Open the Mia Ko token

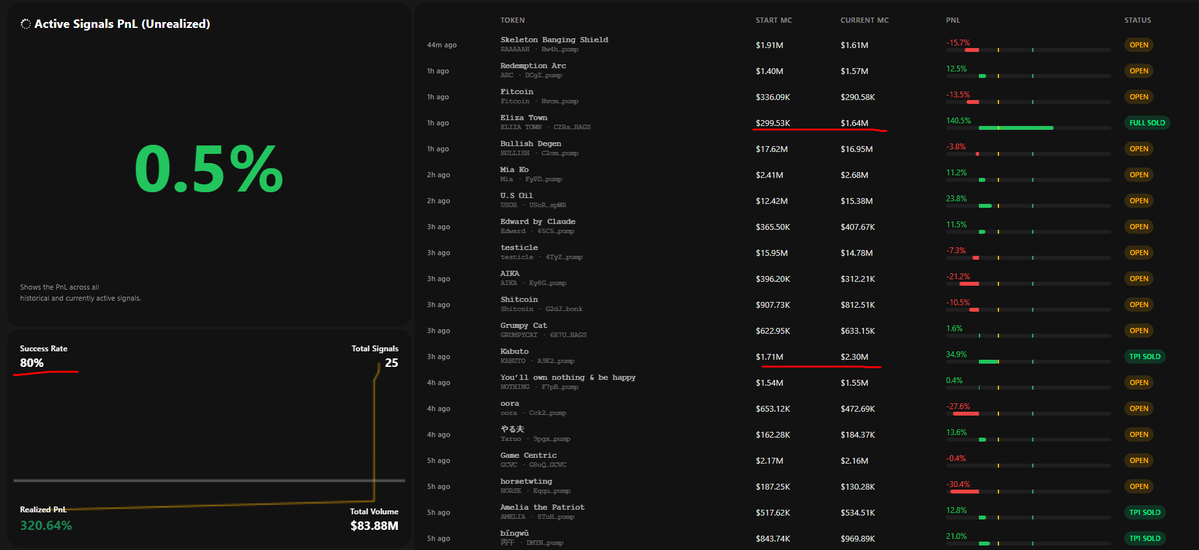pos(514,170)
